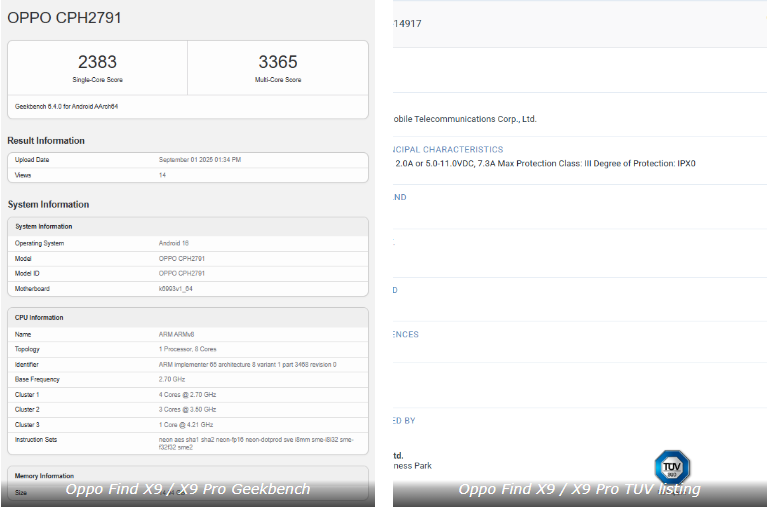768x507 pixels.
Task: Open the TUV listing screenshot thumbnail
Action: tap(580, 250)
